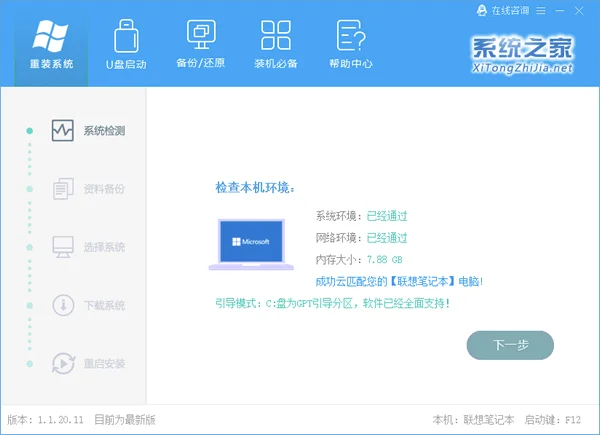Click the progress dot beside 重启安装

(x=29, y=363)
